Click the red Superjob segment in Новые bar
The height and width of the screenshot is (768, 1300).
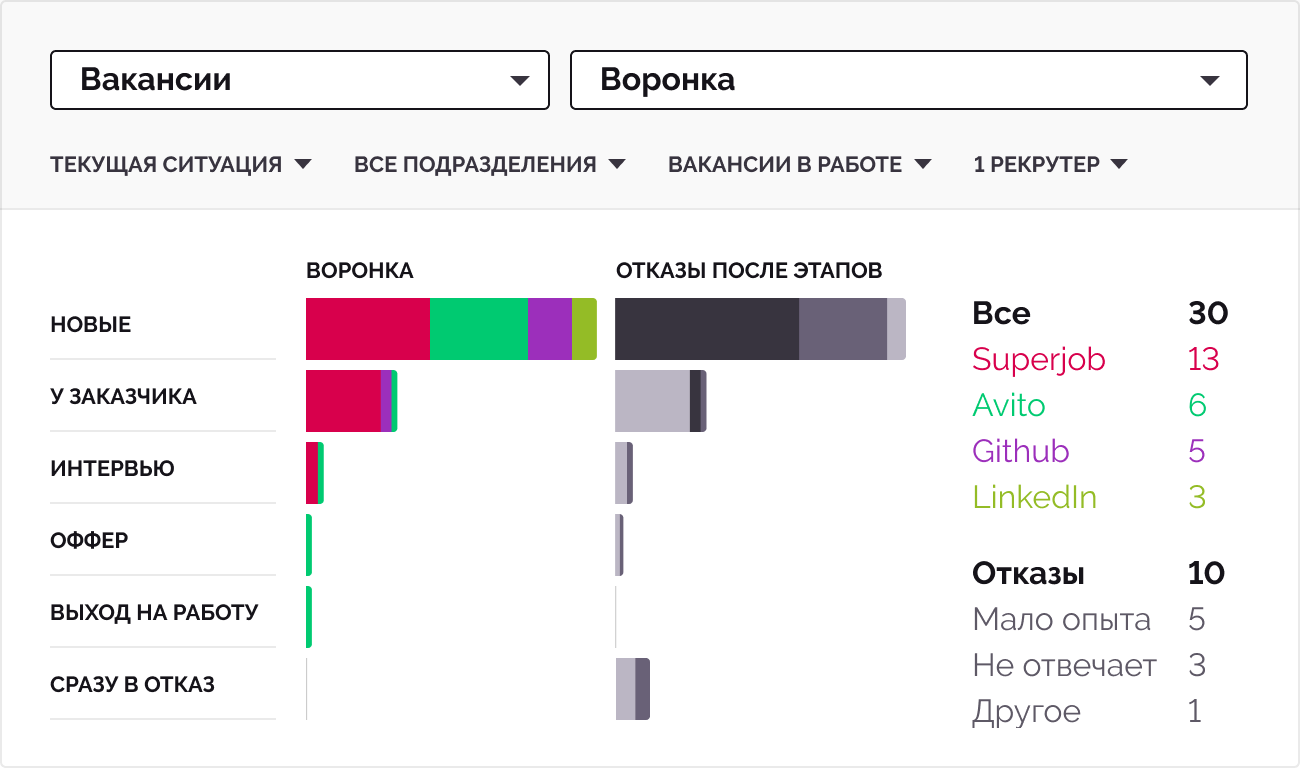(367, 329)
